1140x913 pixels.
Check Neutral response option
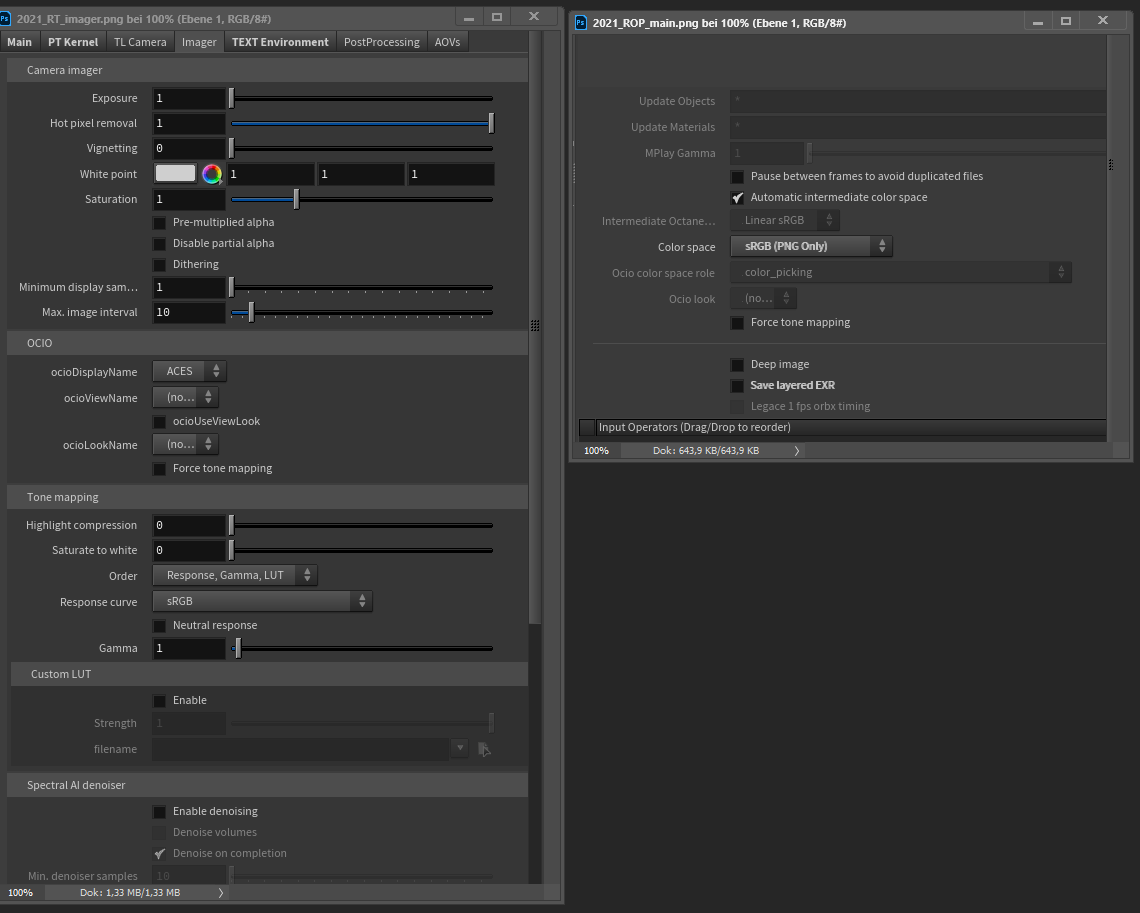[159, 626]
